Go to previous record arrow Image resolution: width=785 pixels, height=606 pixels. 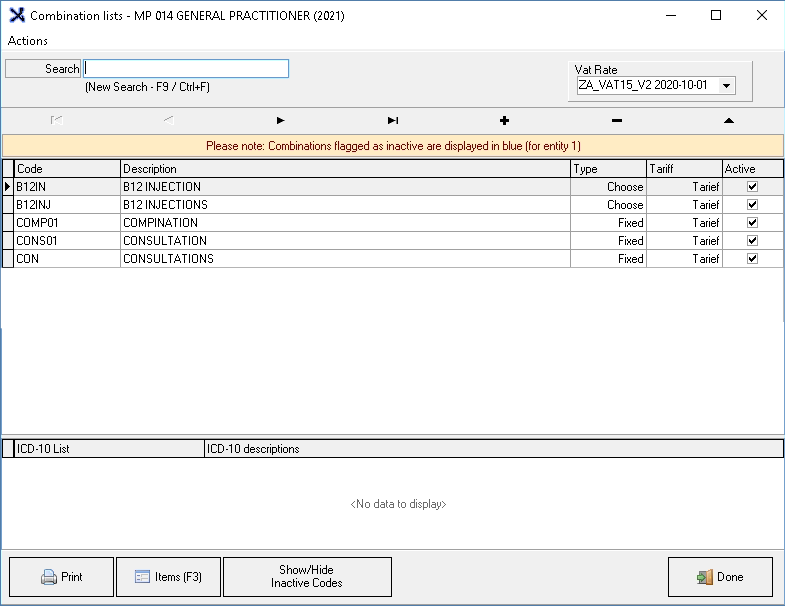(169, 121)
